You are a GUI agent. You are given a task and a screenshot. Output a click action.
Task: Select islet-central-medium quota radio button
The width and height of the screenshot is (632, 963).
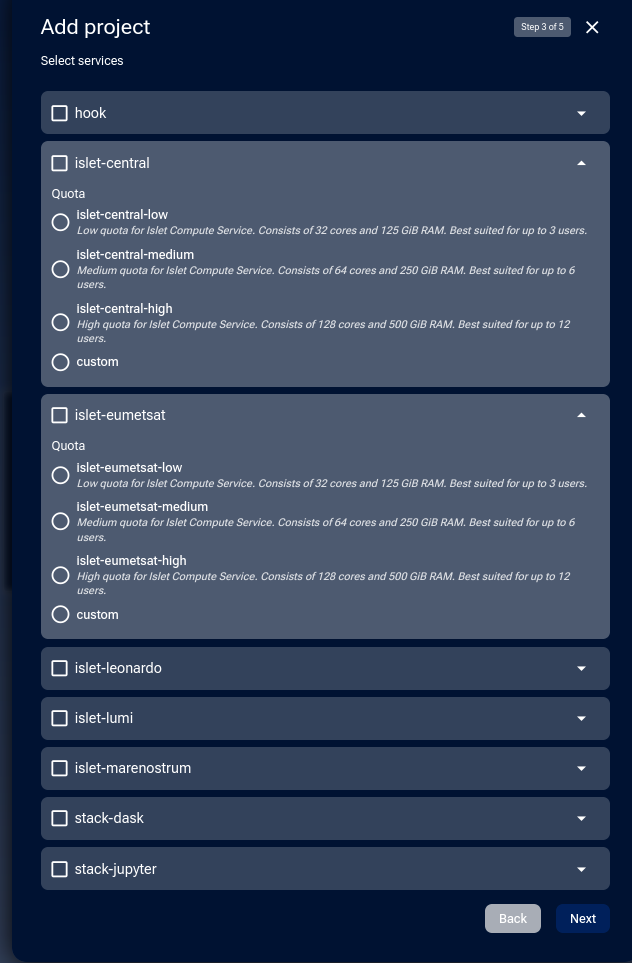(61, 269)
